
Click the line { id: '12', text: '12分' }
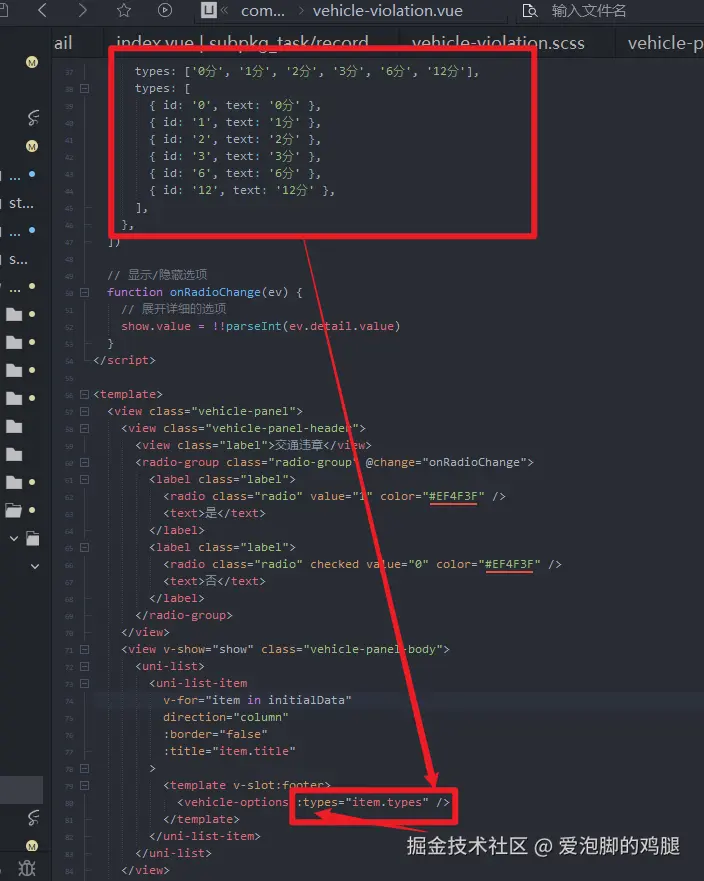click(242, 190)
